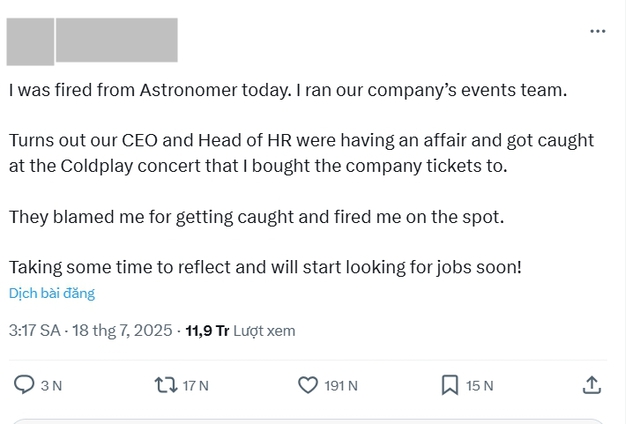This screenshot has width=640, height=424.
Task: Repost using the circular arrows icon
Action: click(x=166, y=385)
